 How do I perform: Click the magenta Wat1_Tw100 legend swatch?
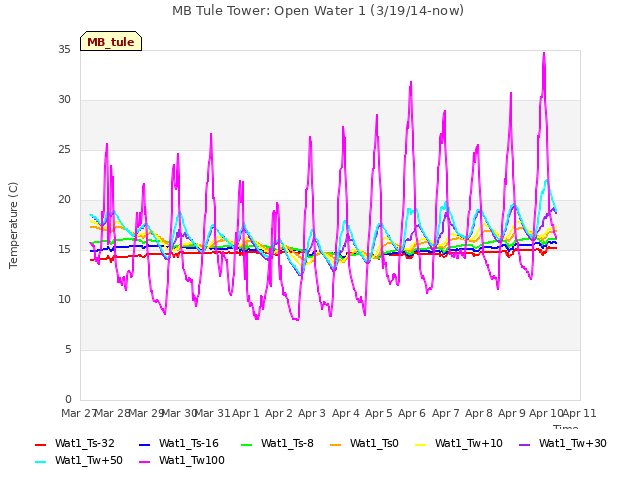pyautogui.click(x=144, y=462)
